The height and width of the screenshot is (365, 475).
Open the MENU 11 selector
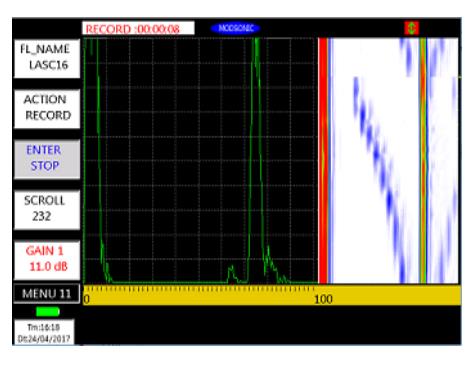47,293
